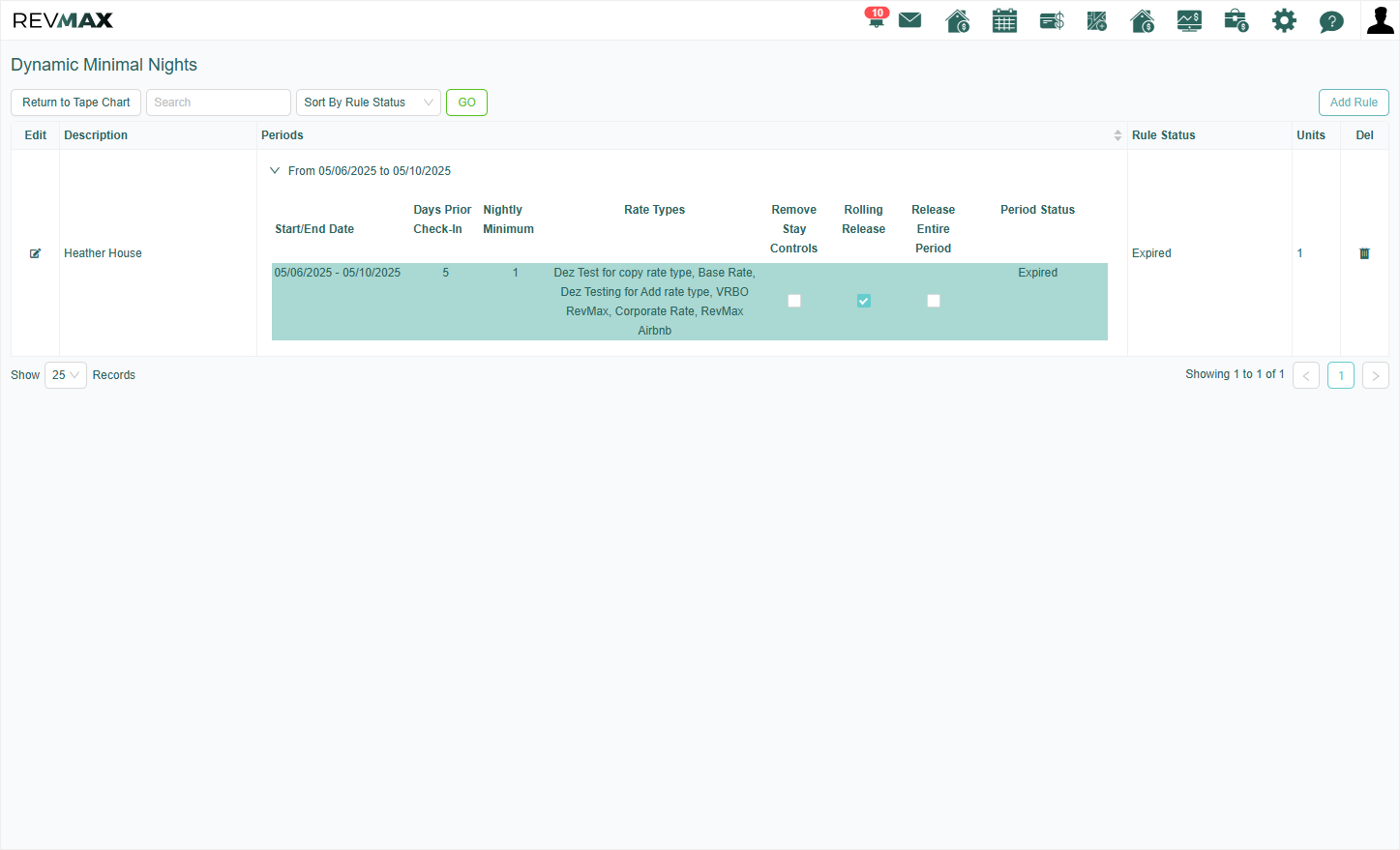Open the Sort By Rule Status dropdown

(369, 103)
